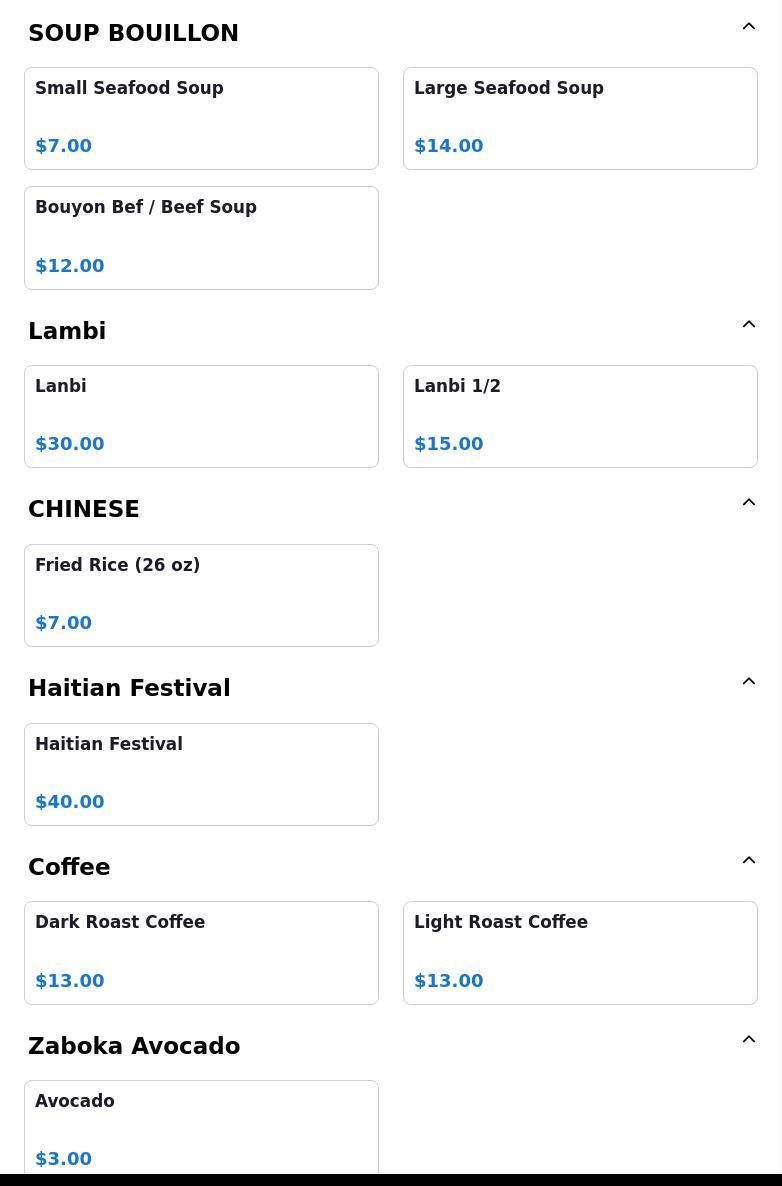Choose the Lanbi 1/2 item

point(580,416)
